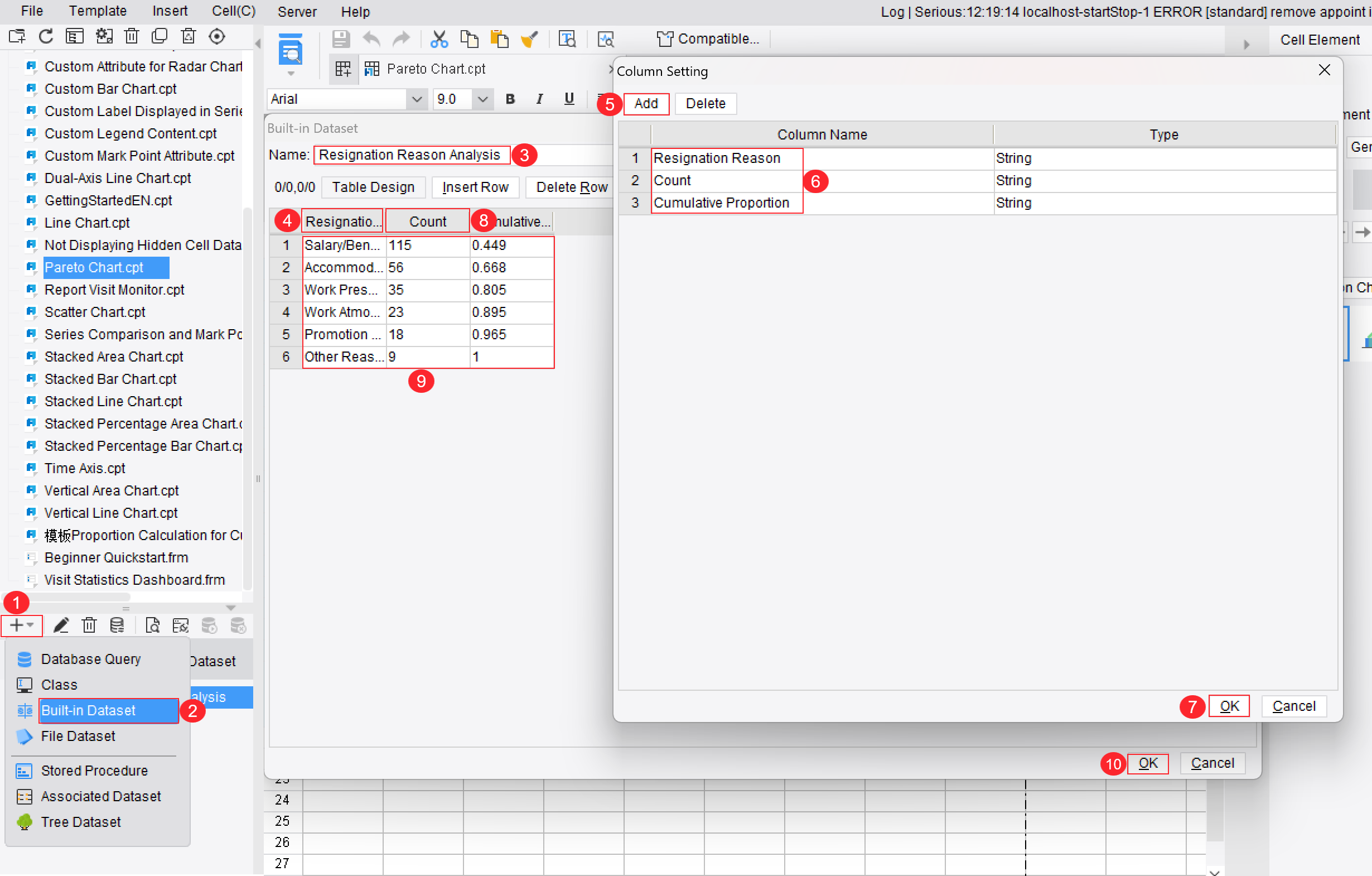The height and width of the screenshot is (876, 1372).
Task: Toggle Underline formatting button
Action: tap(569, 99)
